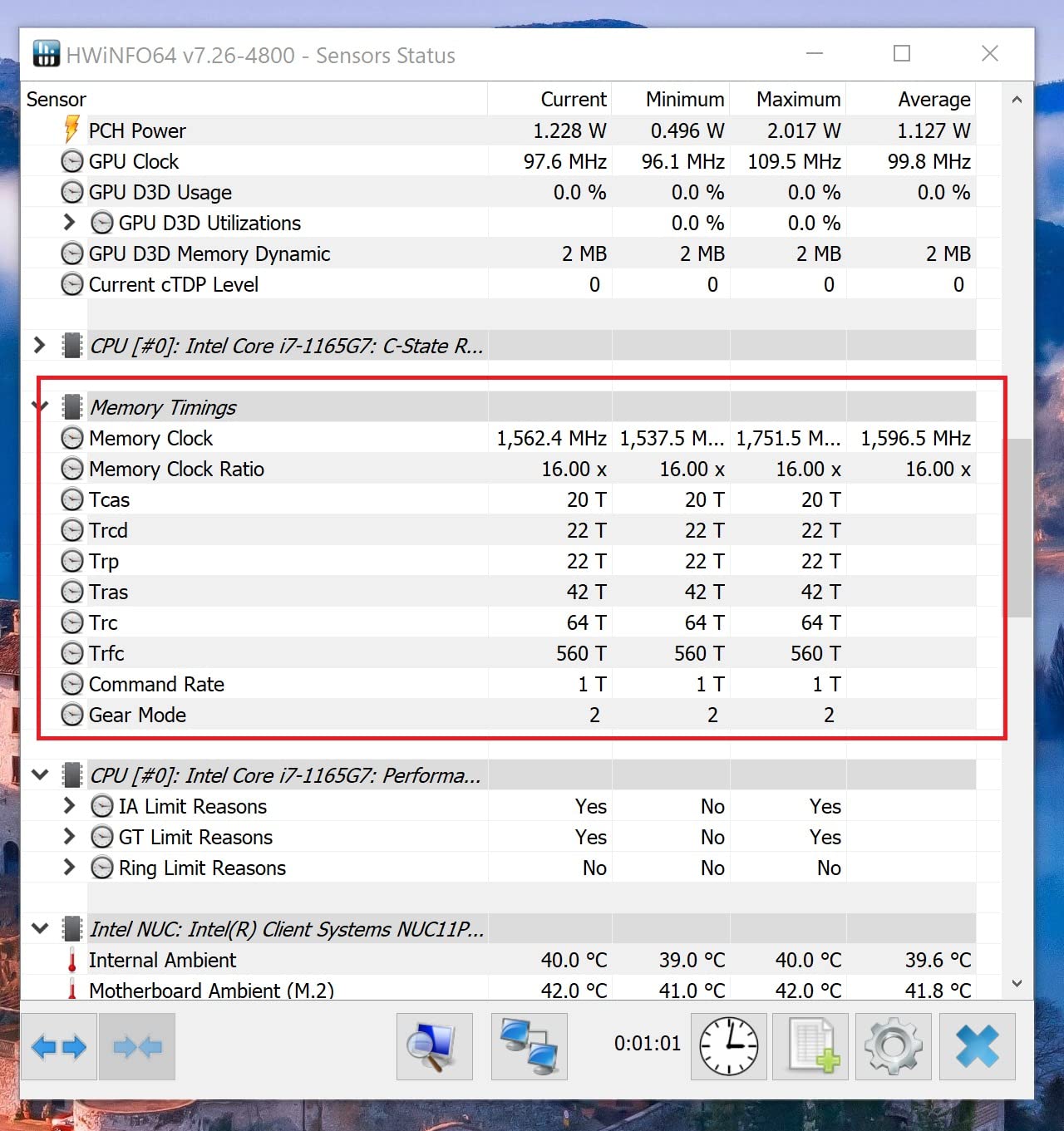Collapse the Memory Timings group

pos(39,407)
